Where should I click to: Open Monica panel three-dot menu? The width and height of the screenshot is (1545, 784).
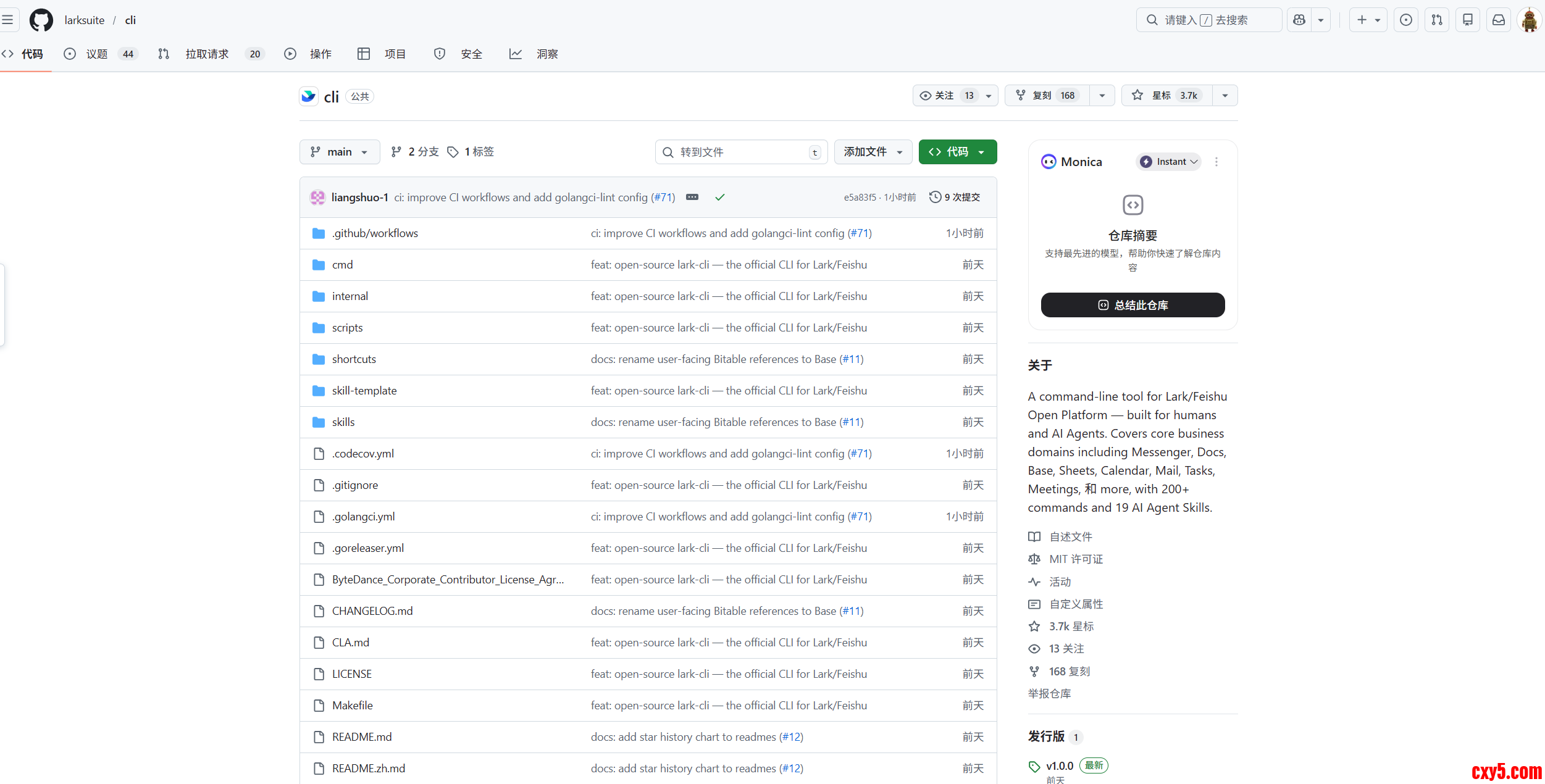1216,162
